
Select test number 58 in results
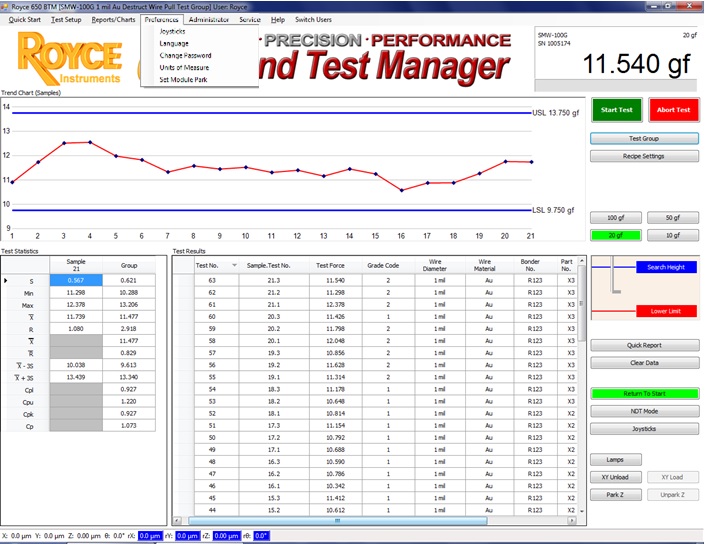(x=212, y=341)
